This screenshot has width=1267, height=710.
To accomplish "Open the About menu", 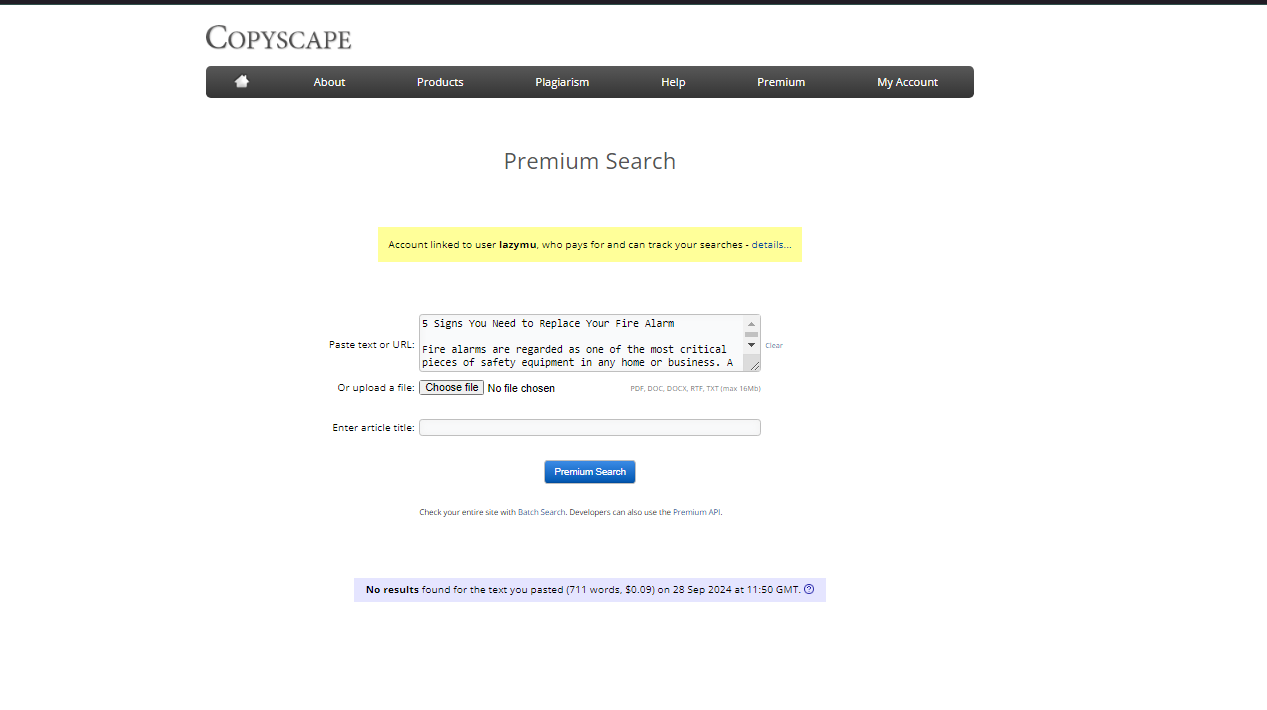I will coord(329,82).
